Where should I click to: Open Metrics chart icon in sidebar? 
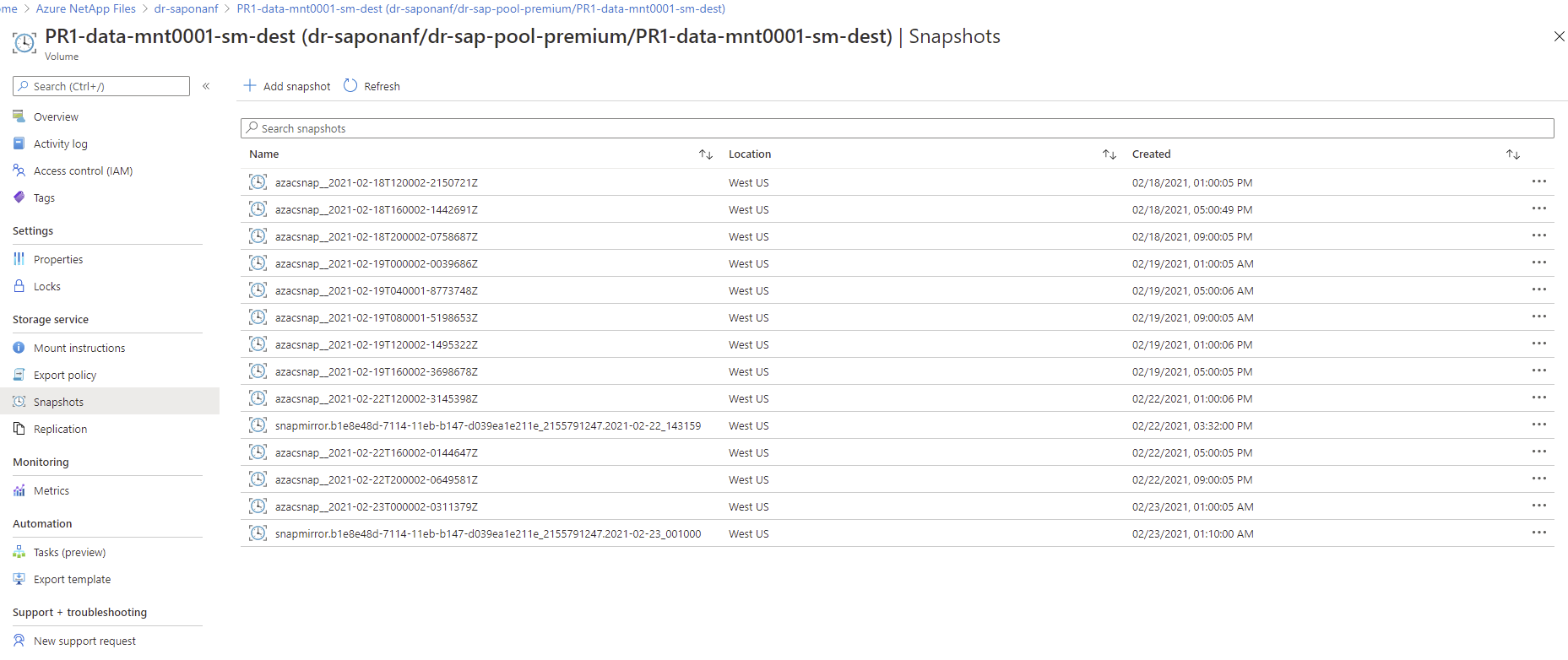19,490
